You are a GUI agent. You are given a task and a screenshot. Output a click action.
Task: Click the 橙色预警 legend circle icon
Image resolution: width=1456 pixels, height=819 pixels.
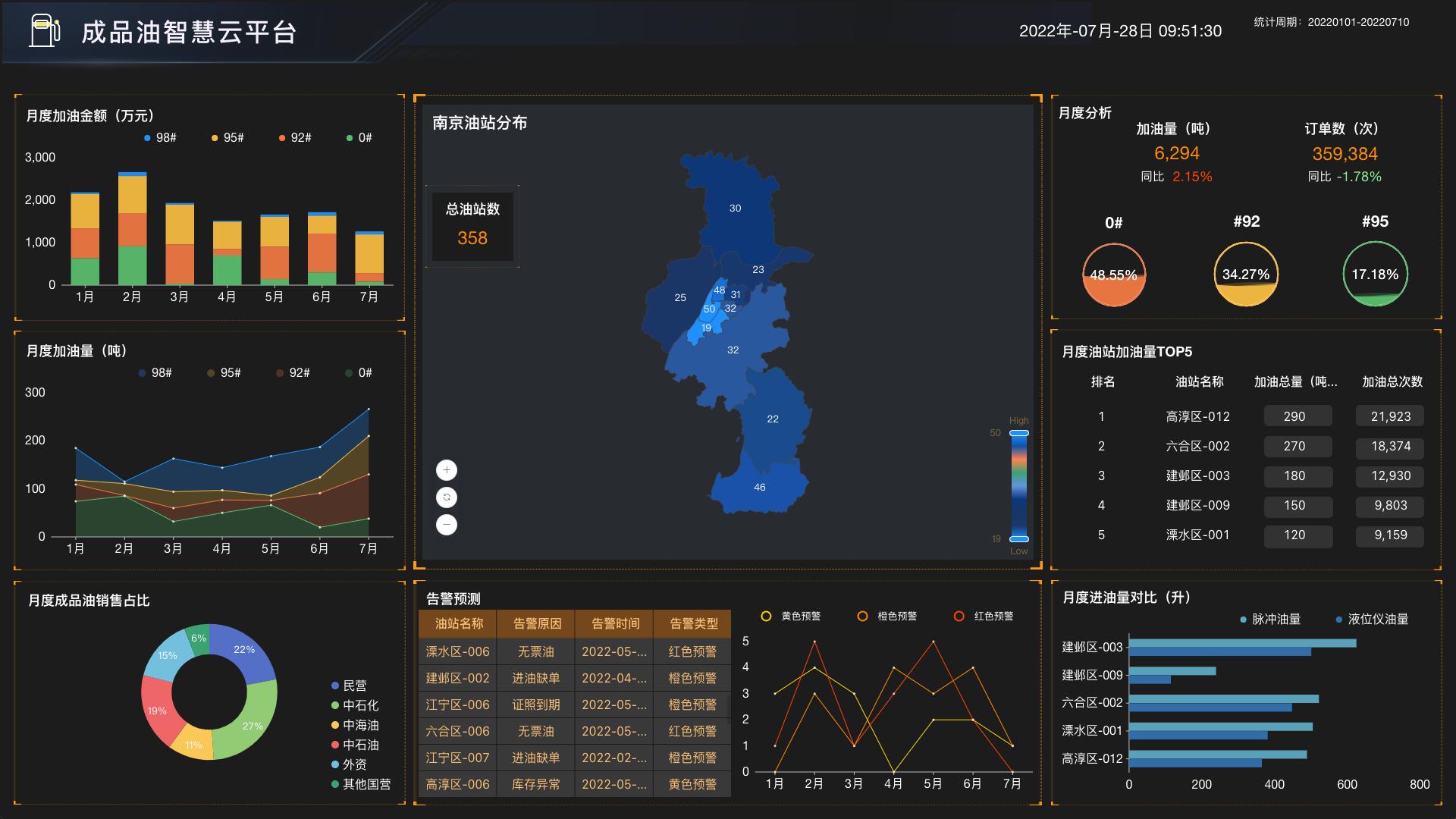click(861, 616)
